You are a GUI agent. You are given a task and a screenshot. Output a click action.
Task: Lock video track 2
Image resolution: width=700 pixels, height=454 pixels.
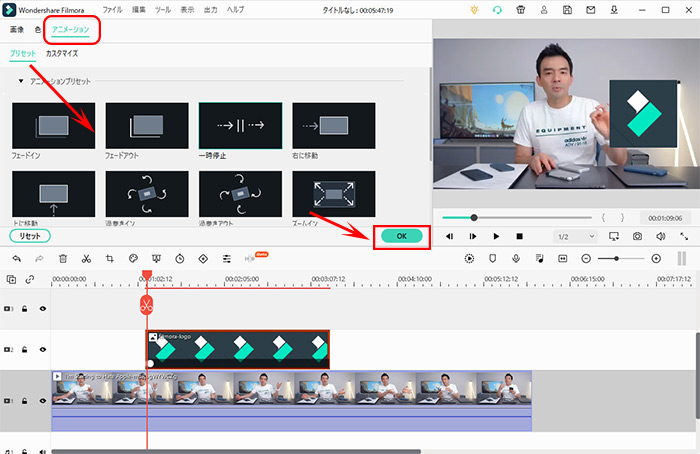click(x=25, y=350)
